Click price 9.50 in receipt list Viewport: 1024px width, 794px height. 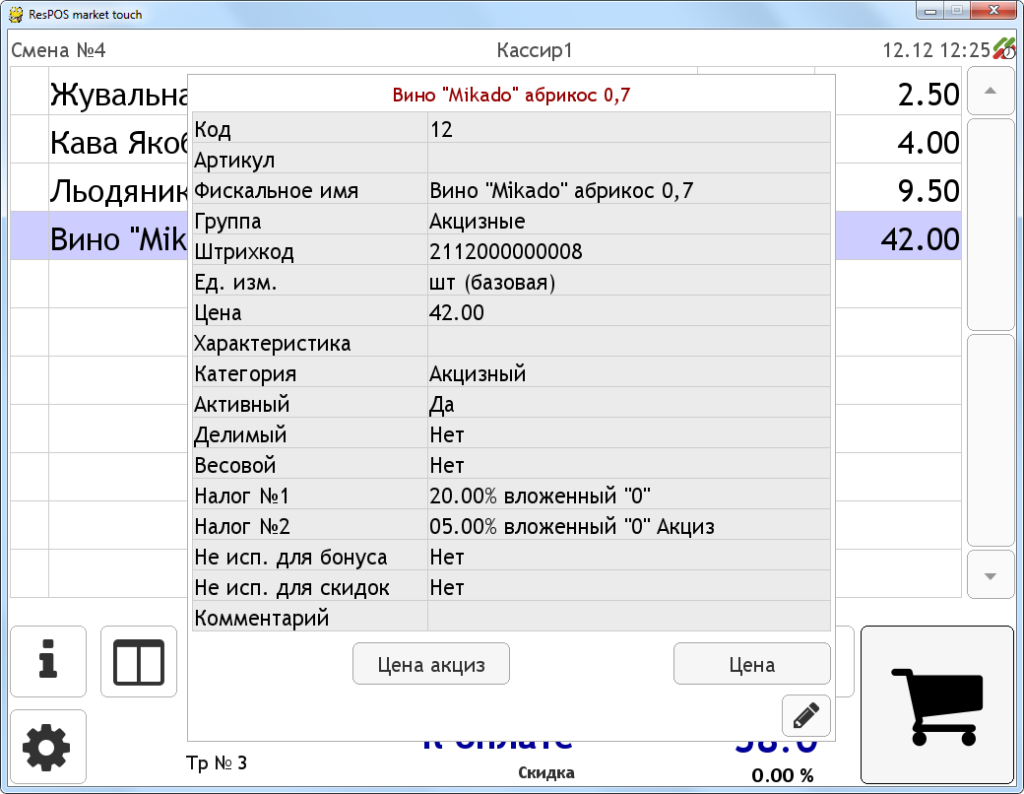928,191
